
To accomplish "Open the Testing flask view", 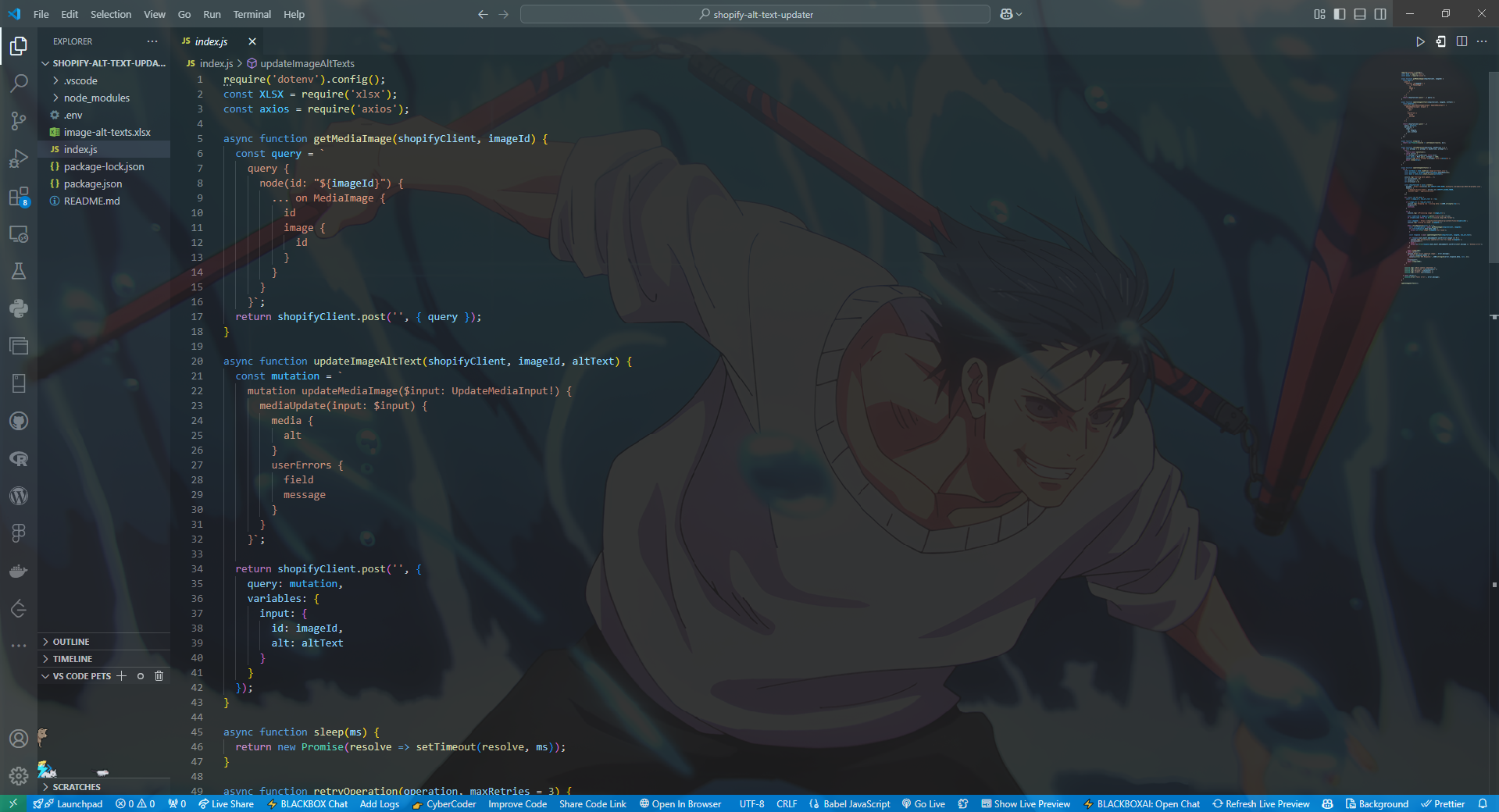I will 19,271.
